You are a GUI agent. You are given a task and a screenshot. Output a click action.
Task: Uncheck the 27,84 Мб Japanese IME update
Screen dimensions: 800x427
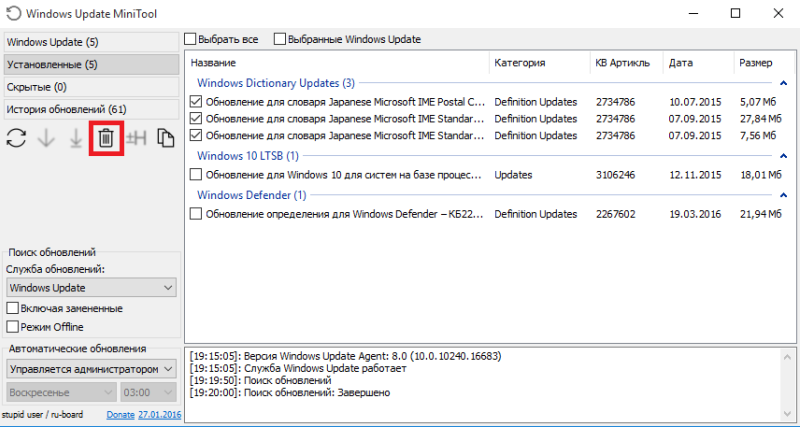(x=196, y=118)
